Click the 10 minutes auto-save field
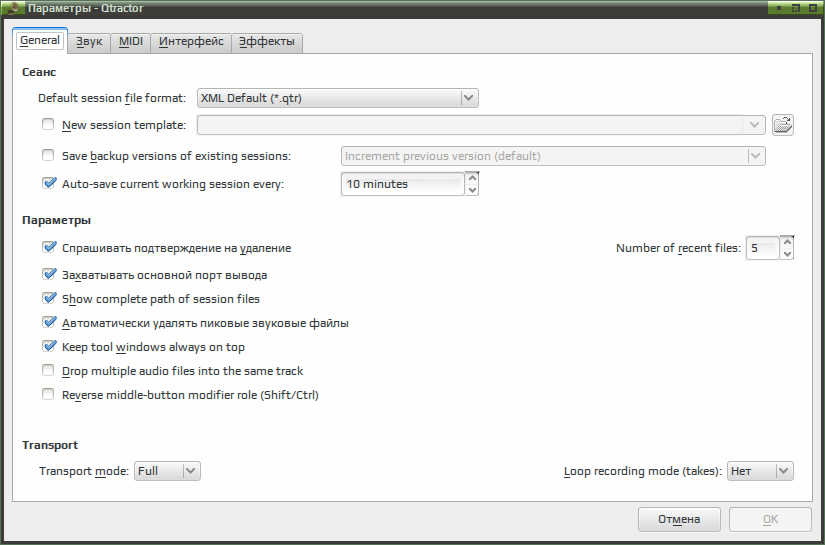This screenshot has width=825, height=545. (403, 184)
